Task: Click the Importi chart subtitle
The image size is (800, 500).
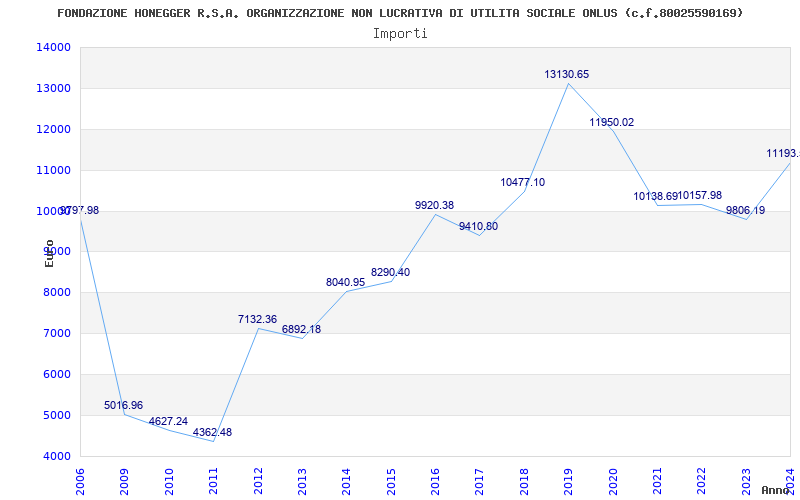Action: pyautogui.click(x=400, y=34)
